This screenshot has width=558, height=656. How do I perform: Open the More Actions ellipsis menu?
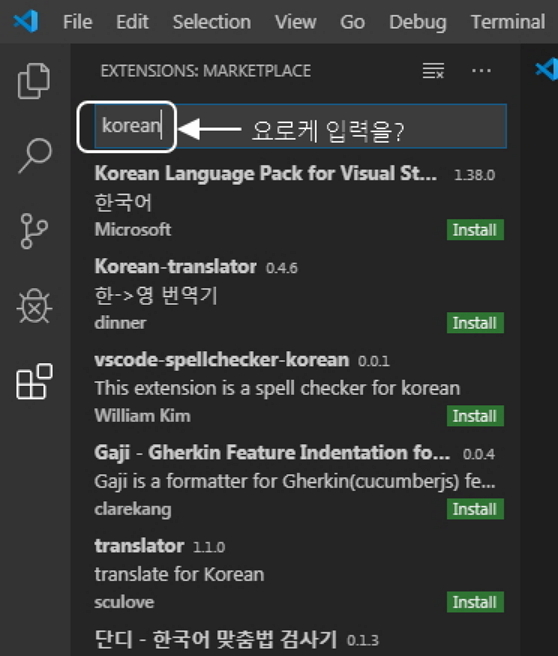tap(481, 71)
